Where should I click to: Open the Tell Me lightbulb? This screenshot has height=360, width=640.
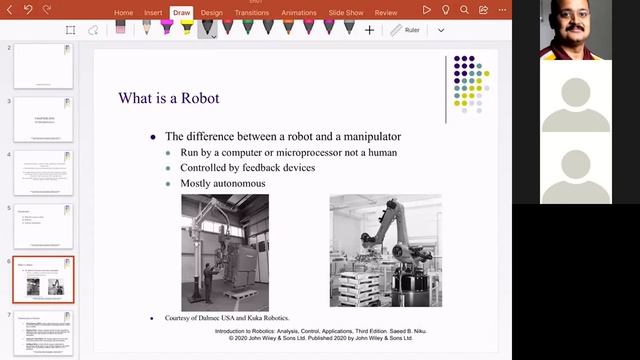point(445,10)
